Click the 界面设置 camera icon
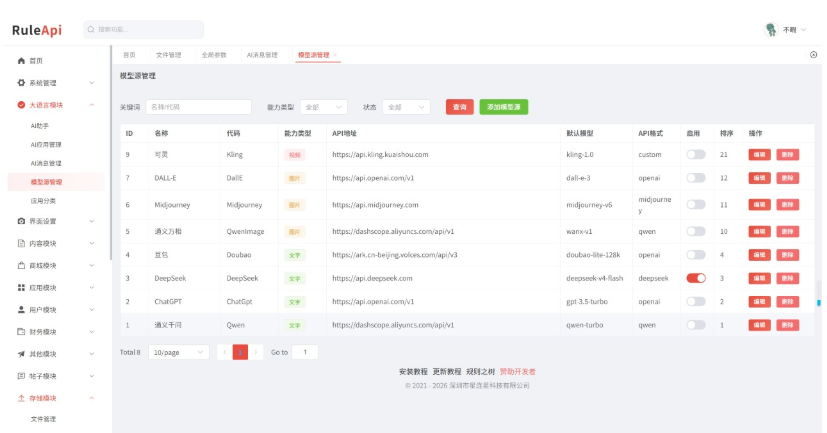Viewport: 827px width, 433px height. click(x=21, y=221)
